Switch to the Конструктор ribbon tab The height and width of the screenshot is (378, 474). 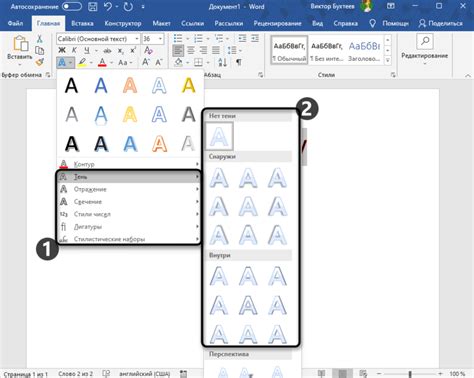(x=123, y=23)
